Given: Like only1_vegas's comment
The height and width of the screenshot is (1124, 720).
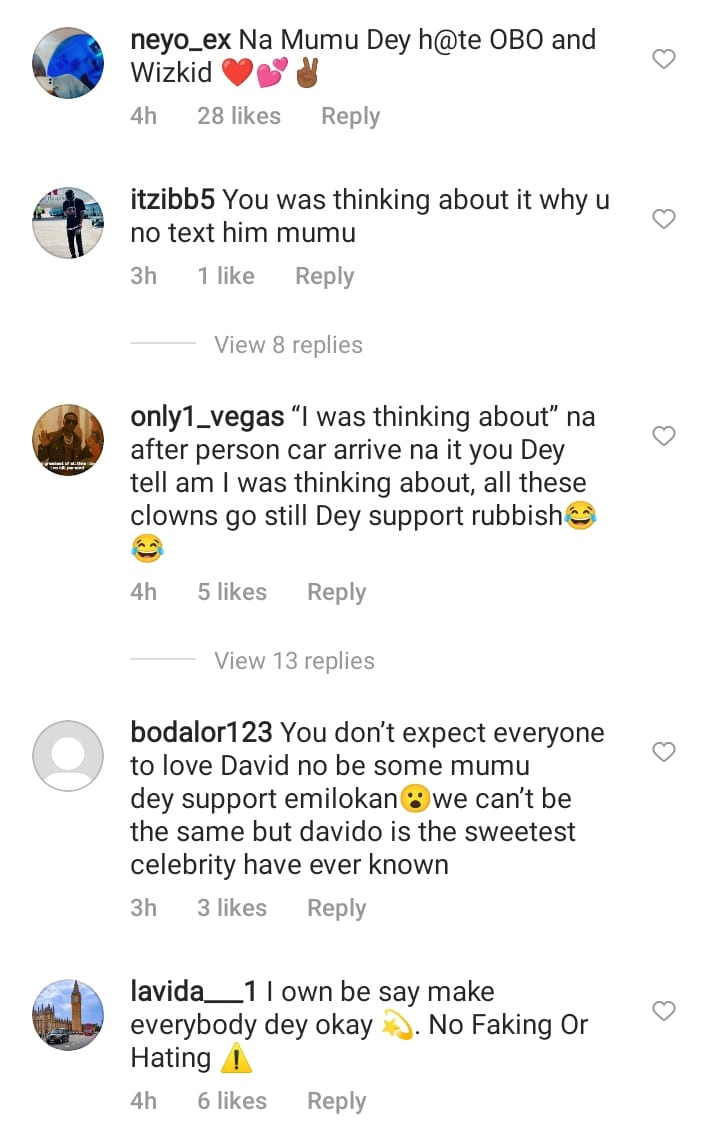Looking at the screenshot, I should coord(664,436).
